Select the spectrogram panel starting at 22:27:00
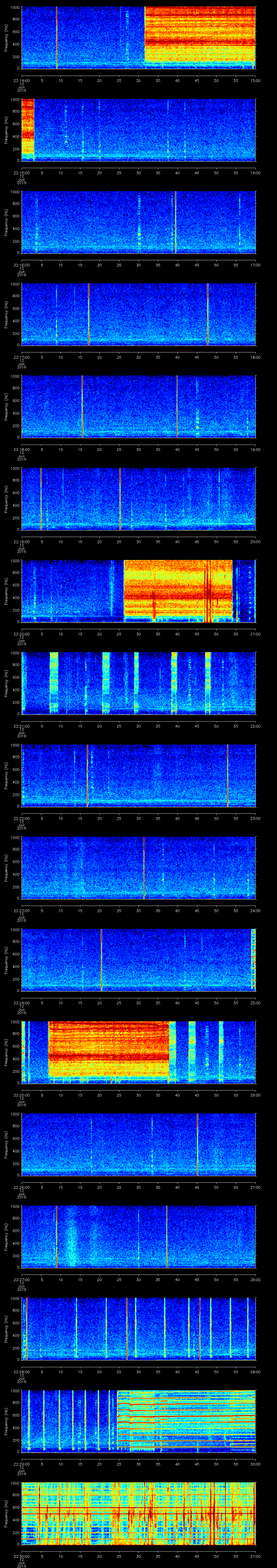This screenshot has height=1568, width=277. pos(138,1237)
